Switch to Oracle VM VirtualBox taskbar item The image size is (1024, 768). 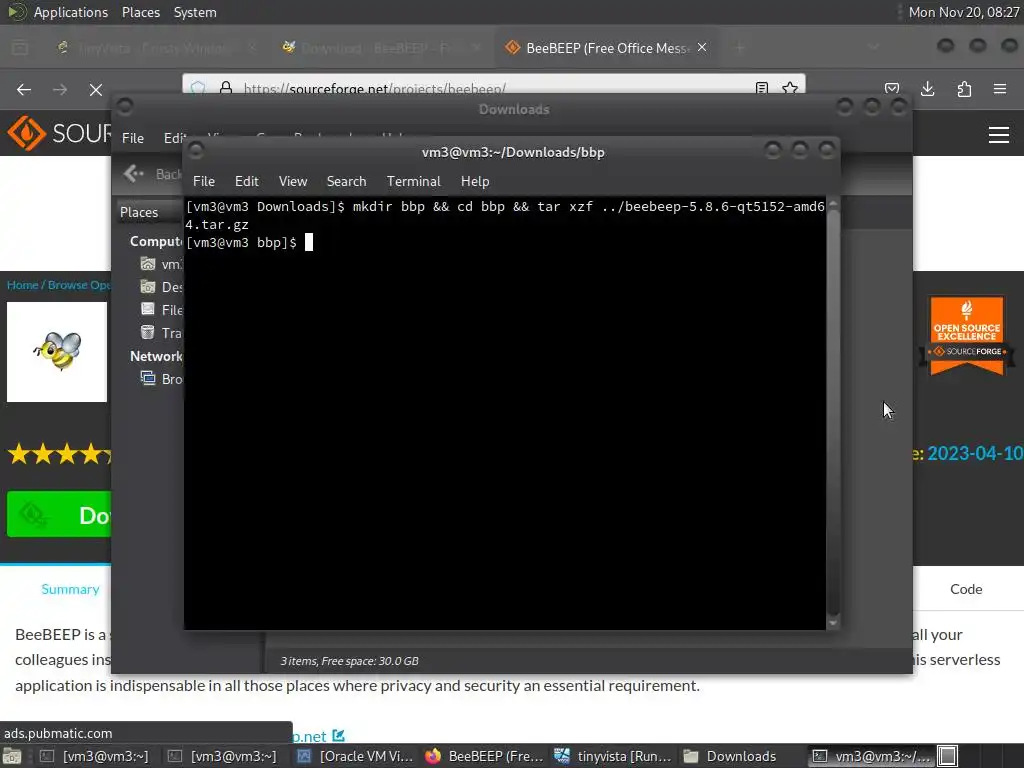(355, 756)
